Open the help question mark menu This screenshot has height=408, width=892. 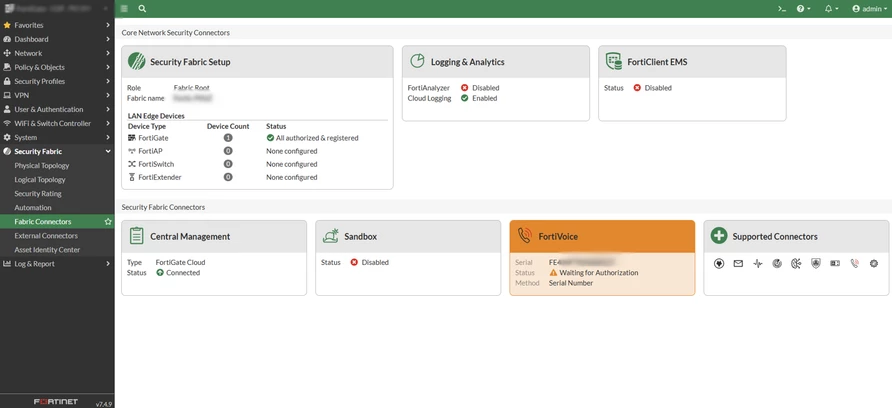coord(803,9)
